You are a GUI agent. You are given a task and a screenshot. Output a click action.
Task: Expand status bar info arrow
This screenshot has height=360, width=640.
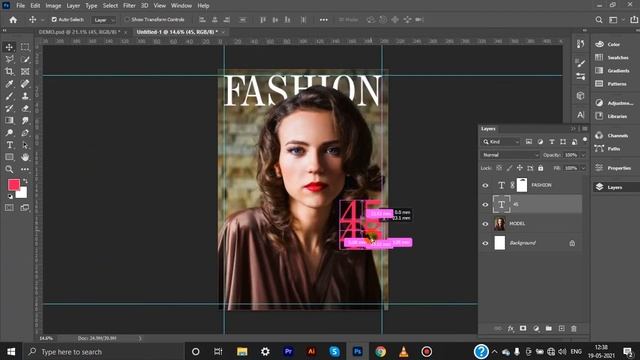click(140, 338)
